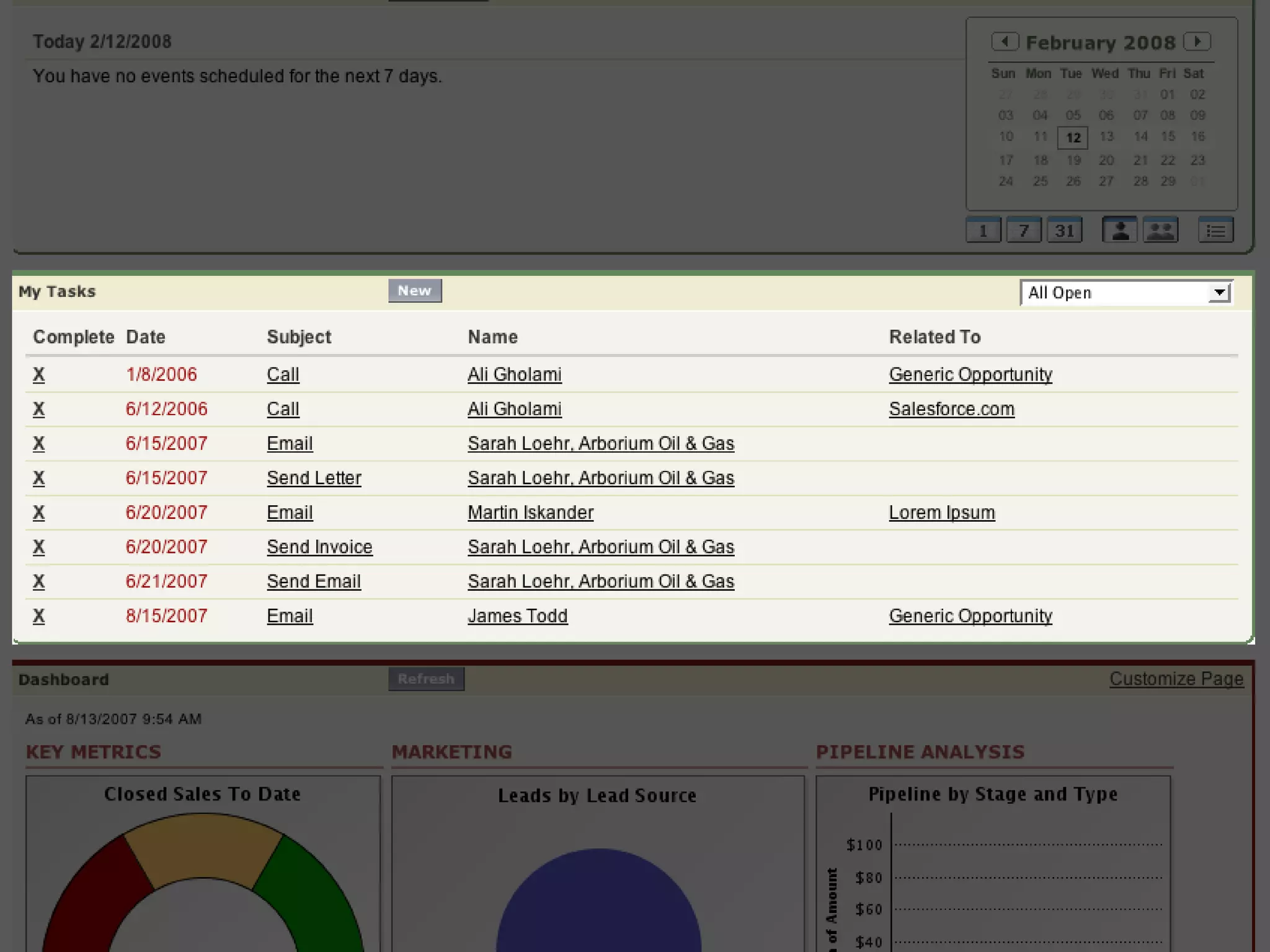Open the activity list view icon
The width and height of the screenshot is (1270, 952).
(x=1215, y=231)
